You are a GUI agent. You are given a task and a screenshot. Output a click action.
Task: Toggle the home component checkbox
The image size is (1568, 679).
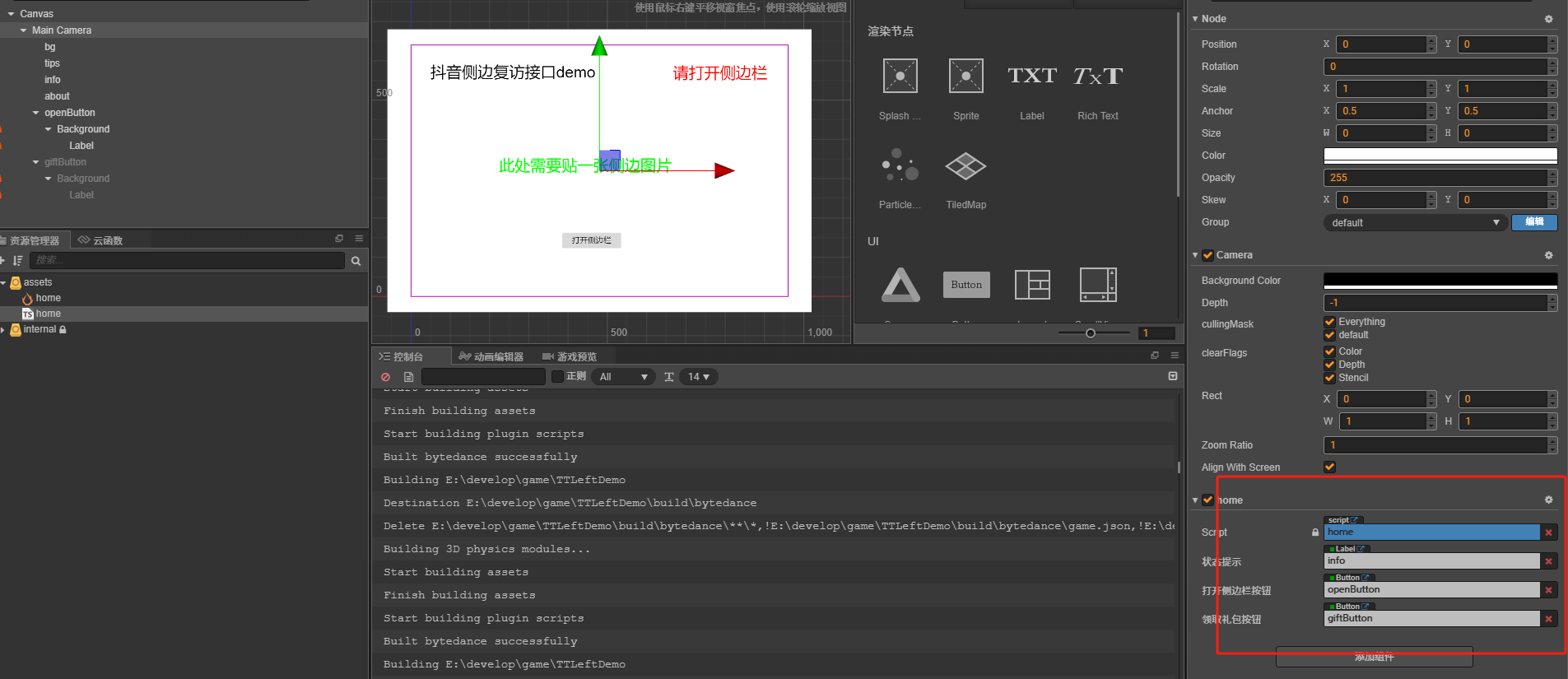click(x=1207, y=500)
